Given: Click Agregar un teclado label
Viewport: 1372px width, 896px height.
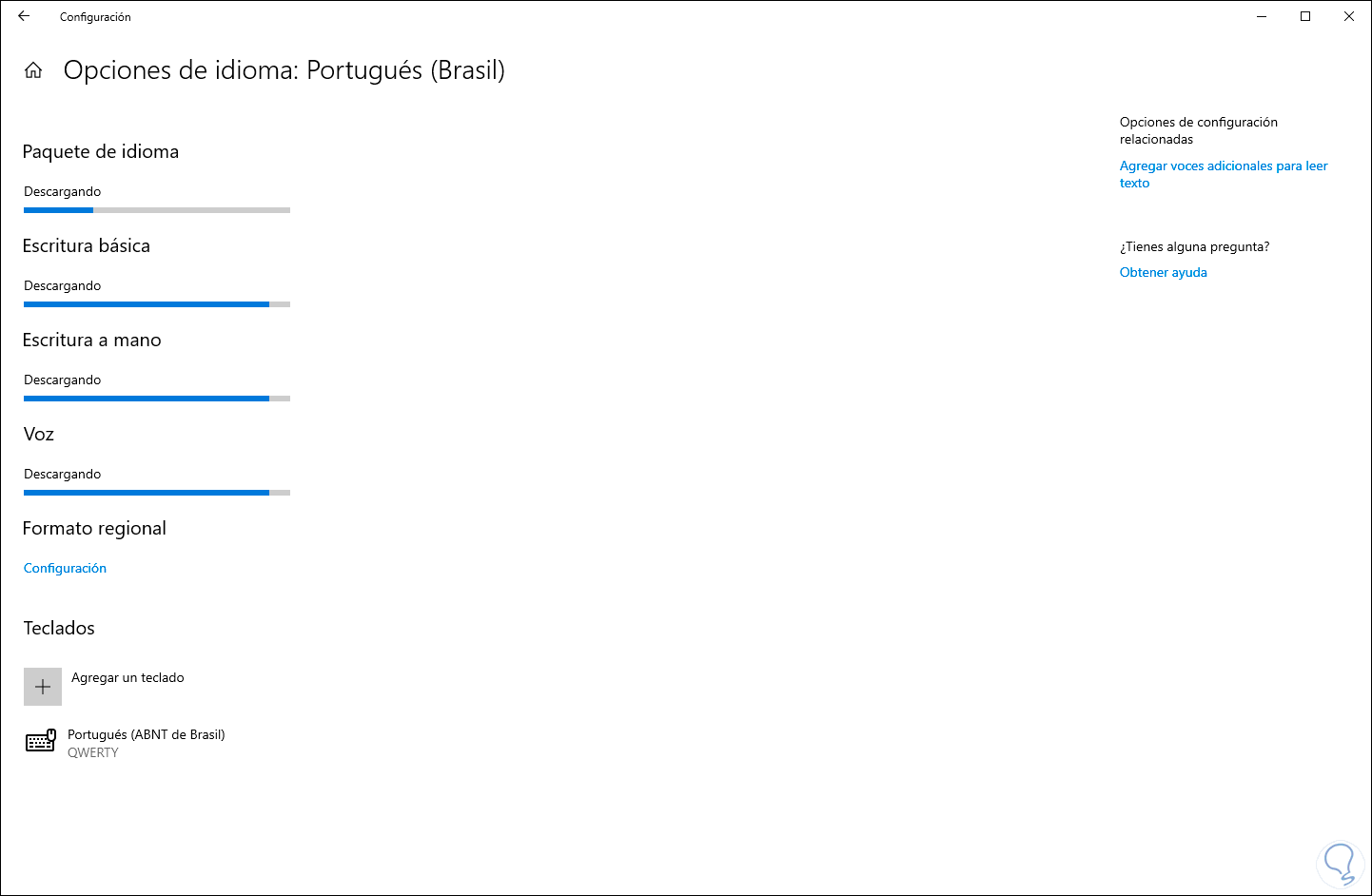Looking at the screenshot, I should click(x=127, y=677).
